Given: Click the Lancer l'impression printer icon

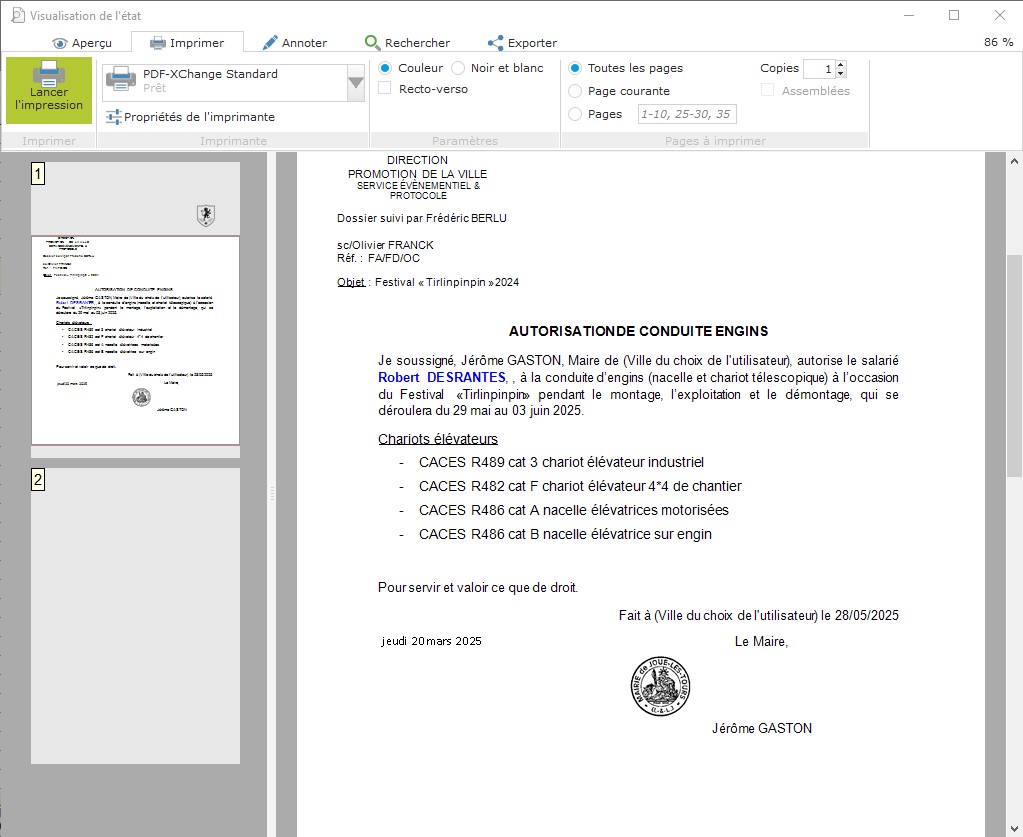Looking at the screenshot, I should click(49, 73).
